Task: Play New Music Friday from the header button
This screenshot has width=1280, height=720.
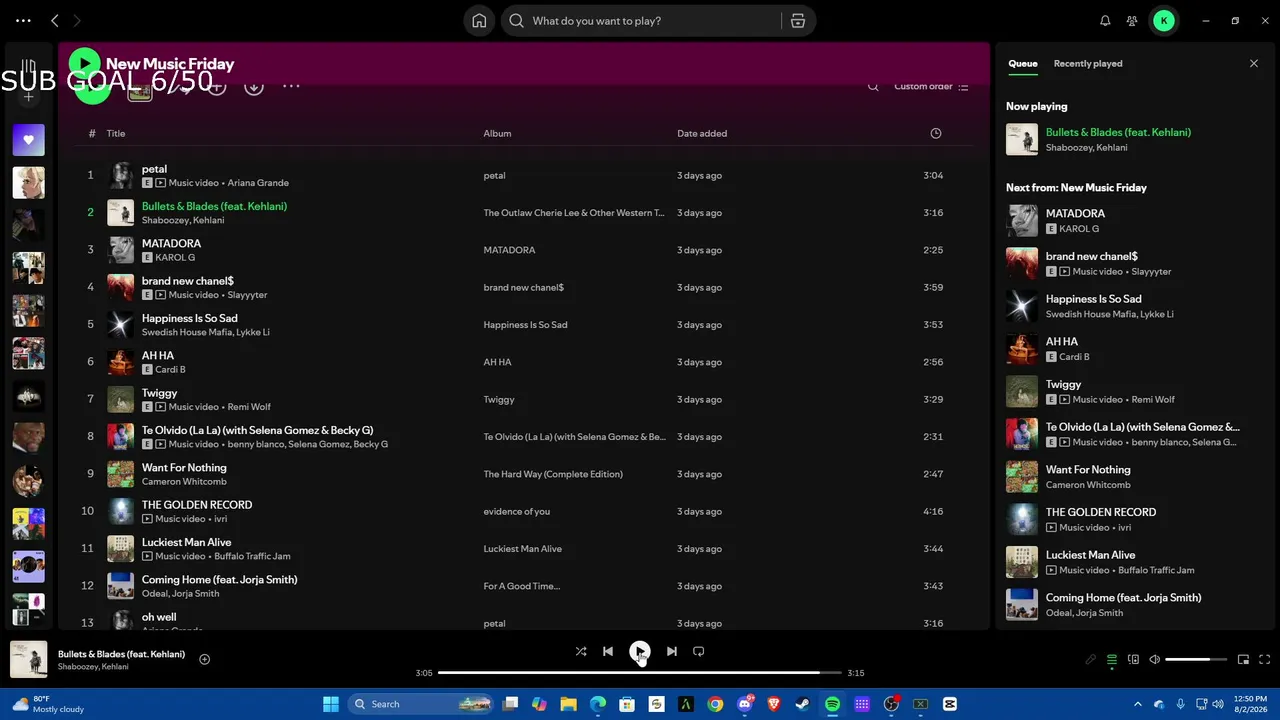Action: pos(85,63)
